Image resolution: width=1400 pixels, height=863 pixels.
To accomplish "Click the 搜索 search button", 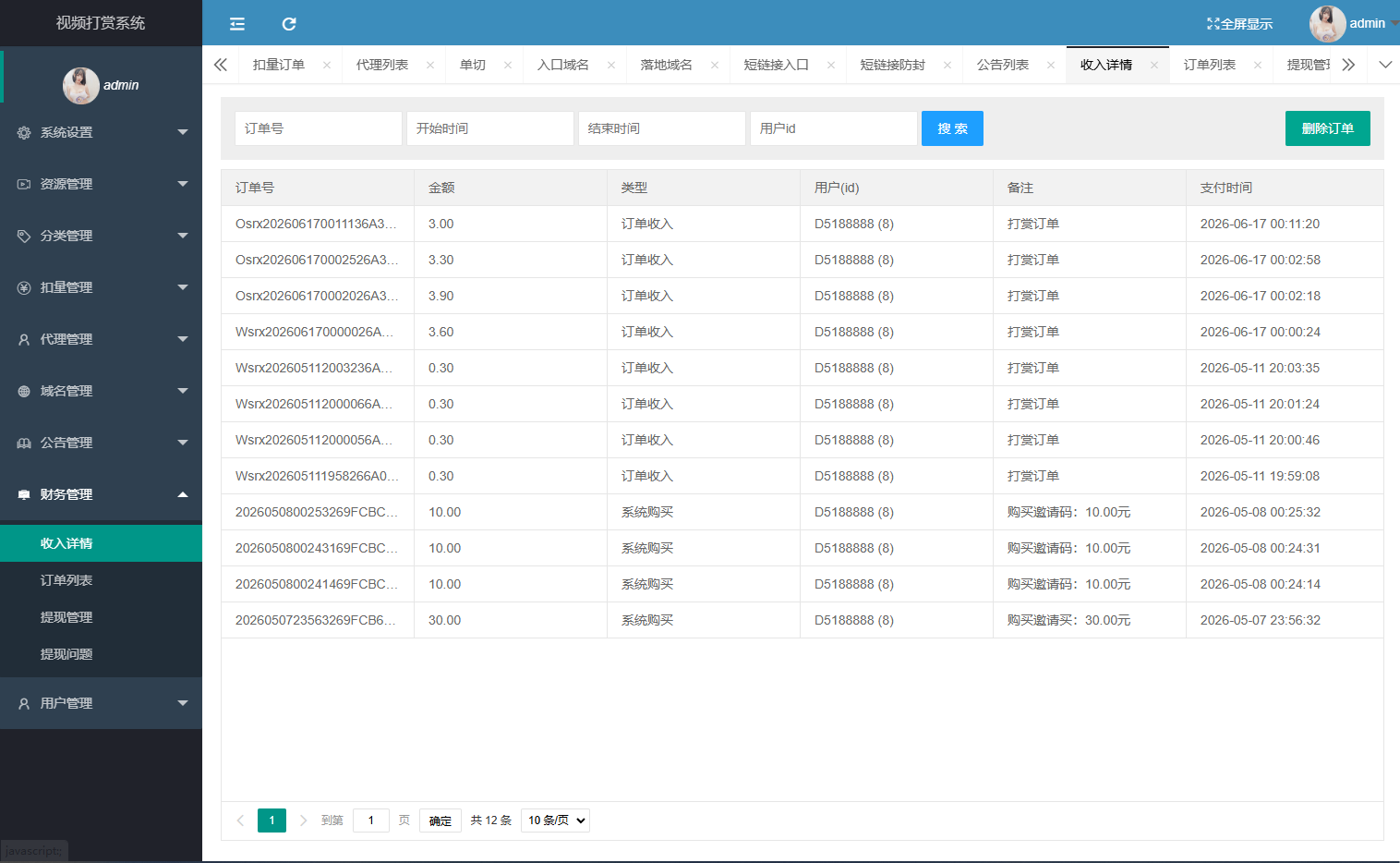I will point(952,128).
